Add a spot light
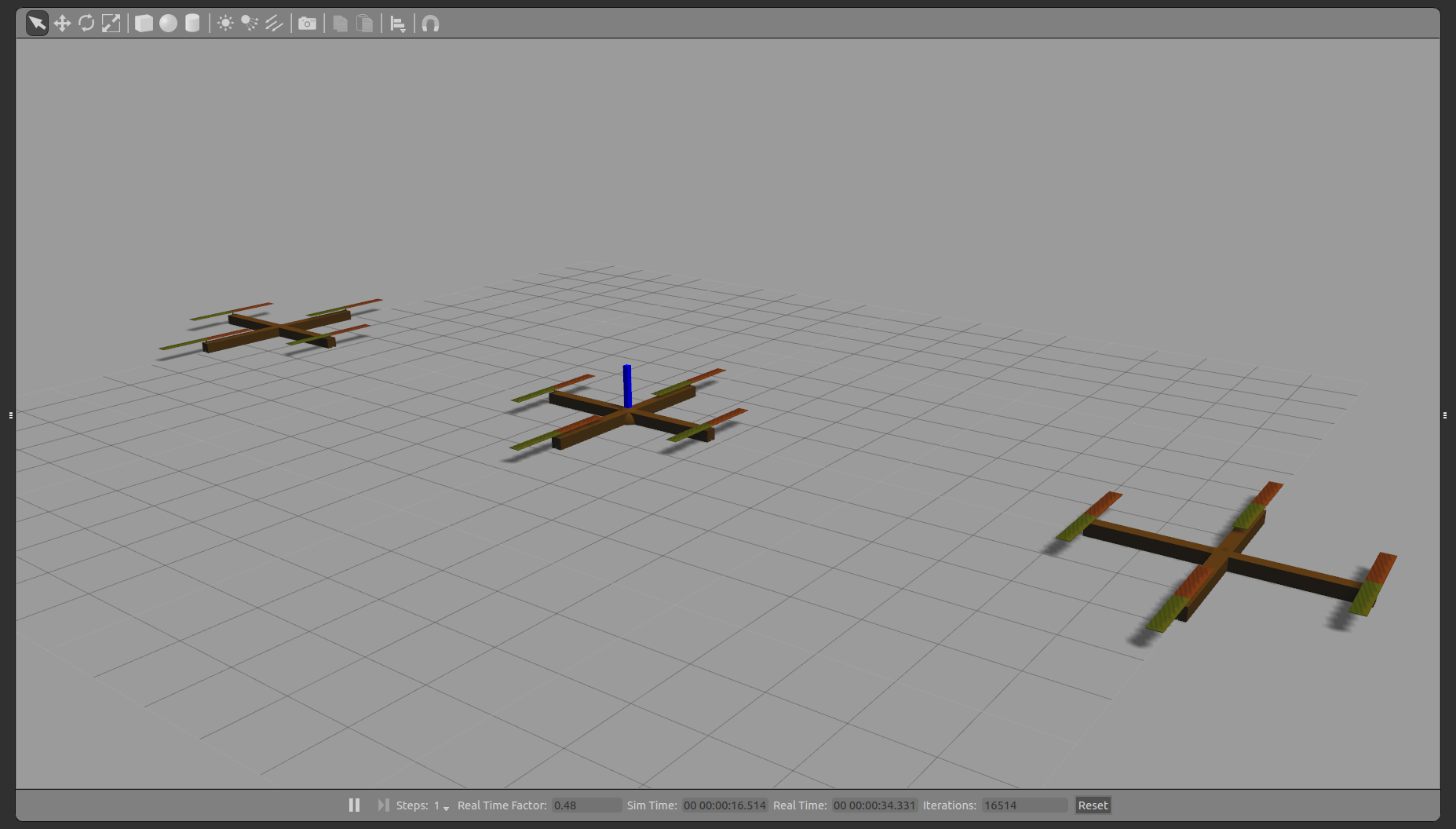Image resolution: width=1456 pixels, height=829 pixels. [250, 24]
